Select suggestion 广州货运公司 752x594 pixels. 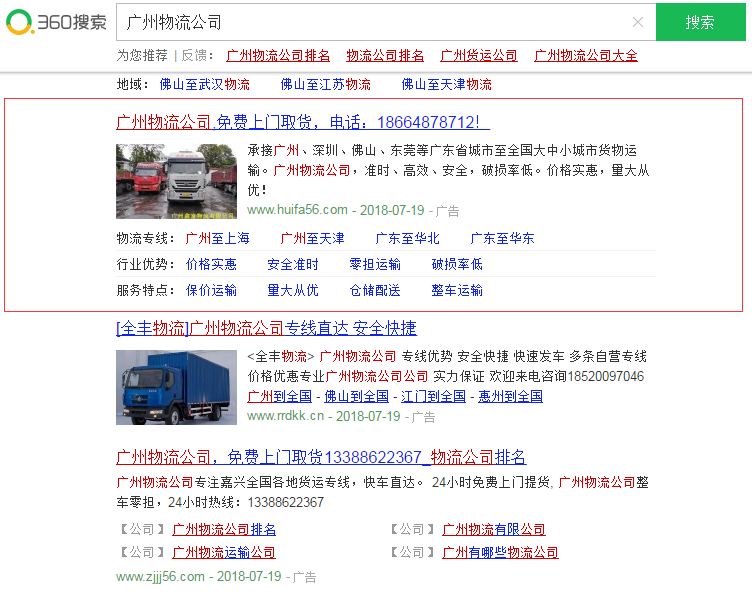(479, 55)
